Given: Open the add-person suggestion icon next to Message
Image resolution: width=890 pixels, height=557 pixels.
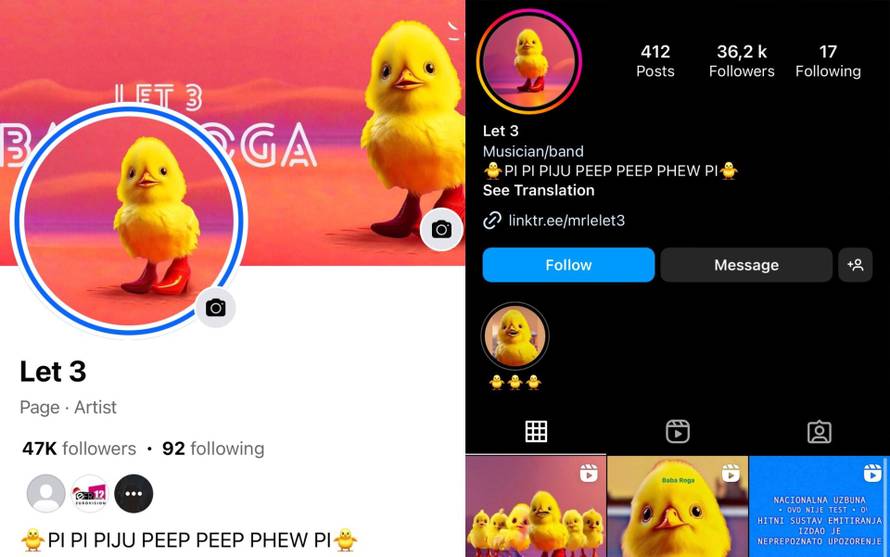Looking at the screenshot, I should click(x=855, y=265).
